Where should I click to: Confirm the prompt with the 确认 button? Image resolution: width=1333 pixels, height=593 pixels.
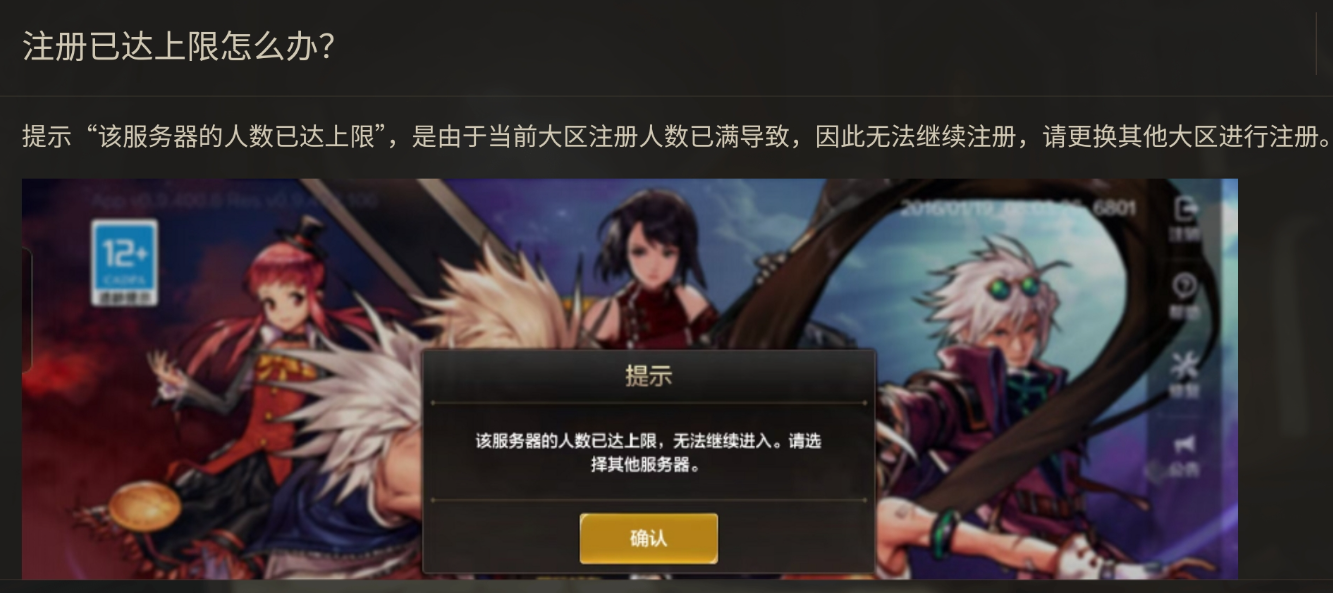click(649, 538)
